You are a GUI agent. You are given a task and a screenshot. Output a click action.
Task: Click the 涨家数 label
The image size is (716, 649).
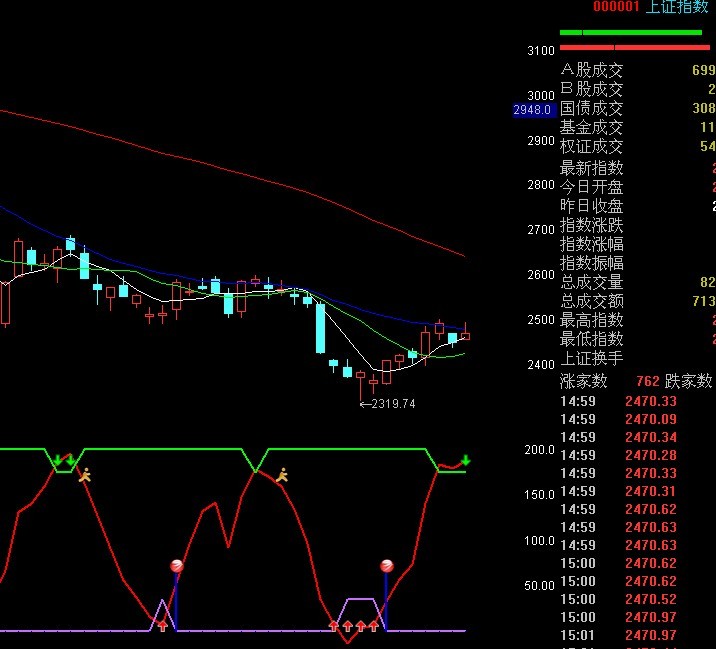coord(584,381)
